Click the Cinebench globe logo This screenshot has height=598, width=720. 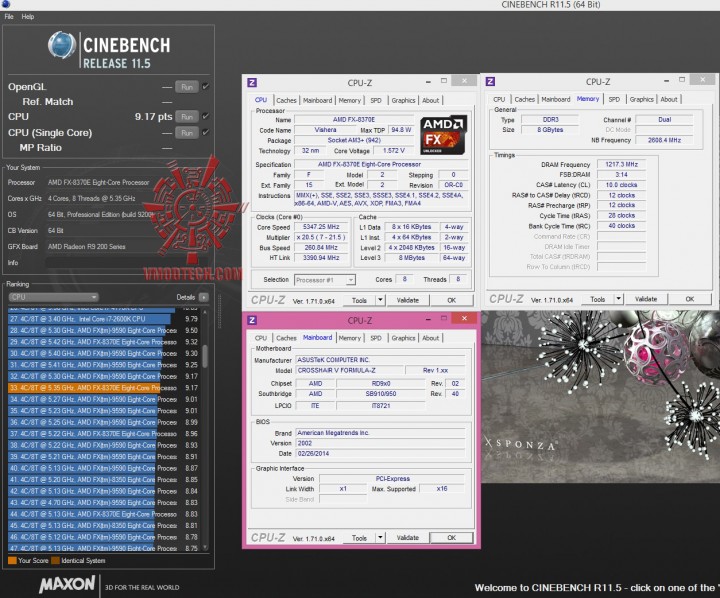point(62,45)
